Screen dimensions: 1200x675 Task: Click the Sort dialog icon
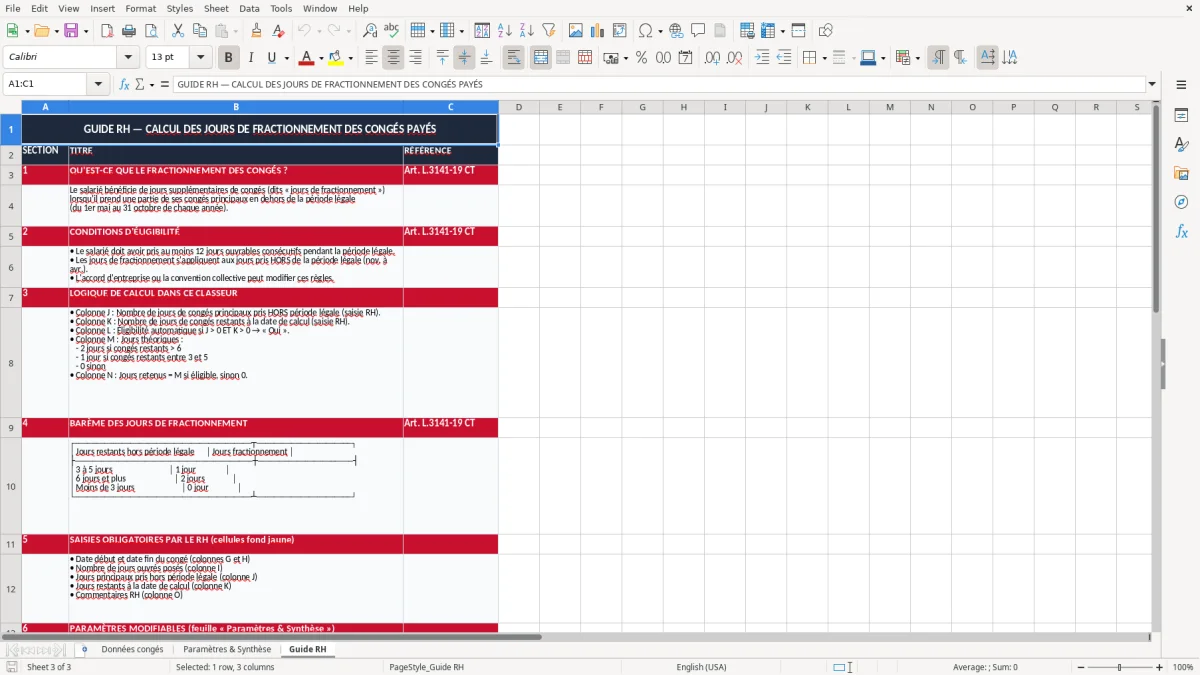[x=482, y=31]
